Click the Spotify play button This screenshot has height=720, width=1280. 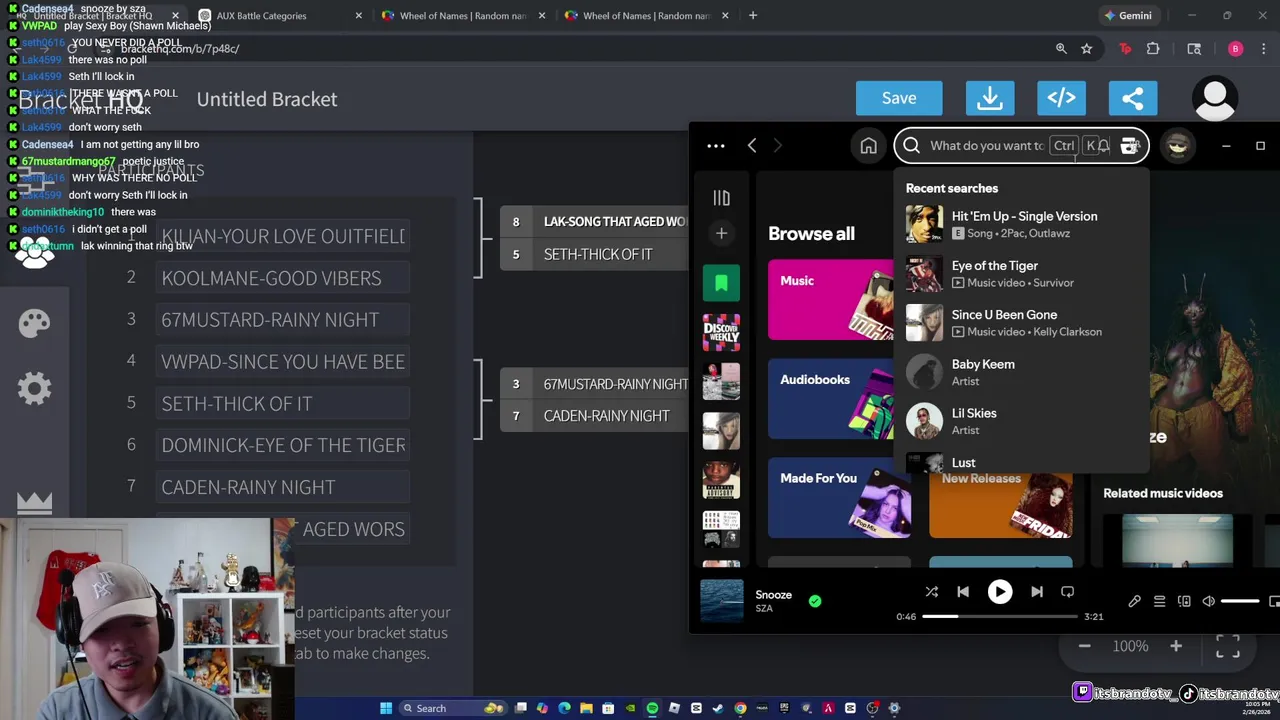point(1000,592)
